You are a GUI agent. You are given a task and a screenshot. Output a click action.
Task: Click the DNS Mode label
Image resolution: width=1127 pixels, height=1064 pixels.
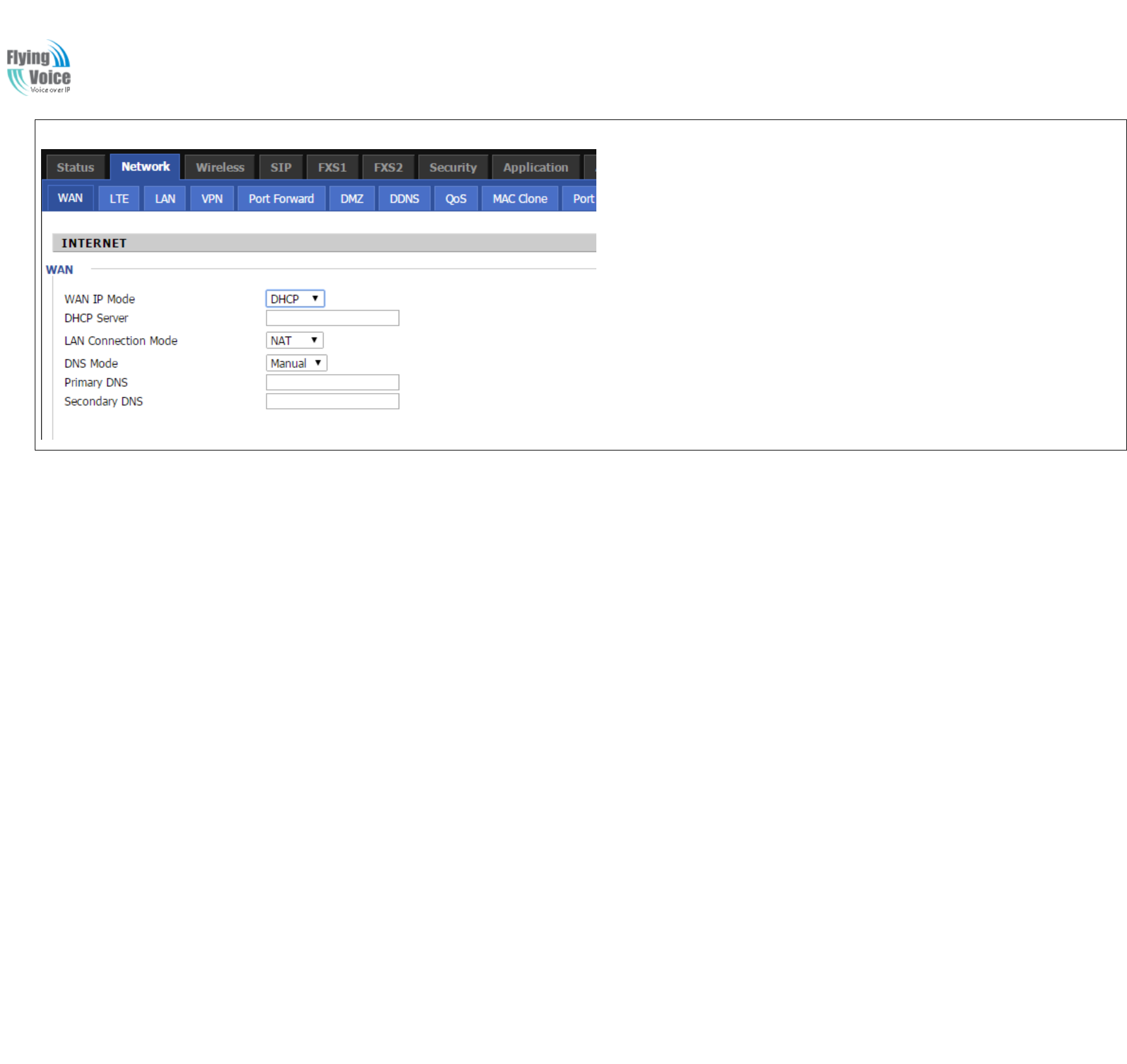(x=91, y=363)
